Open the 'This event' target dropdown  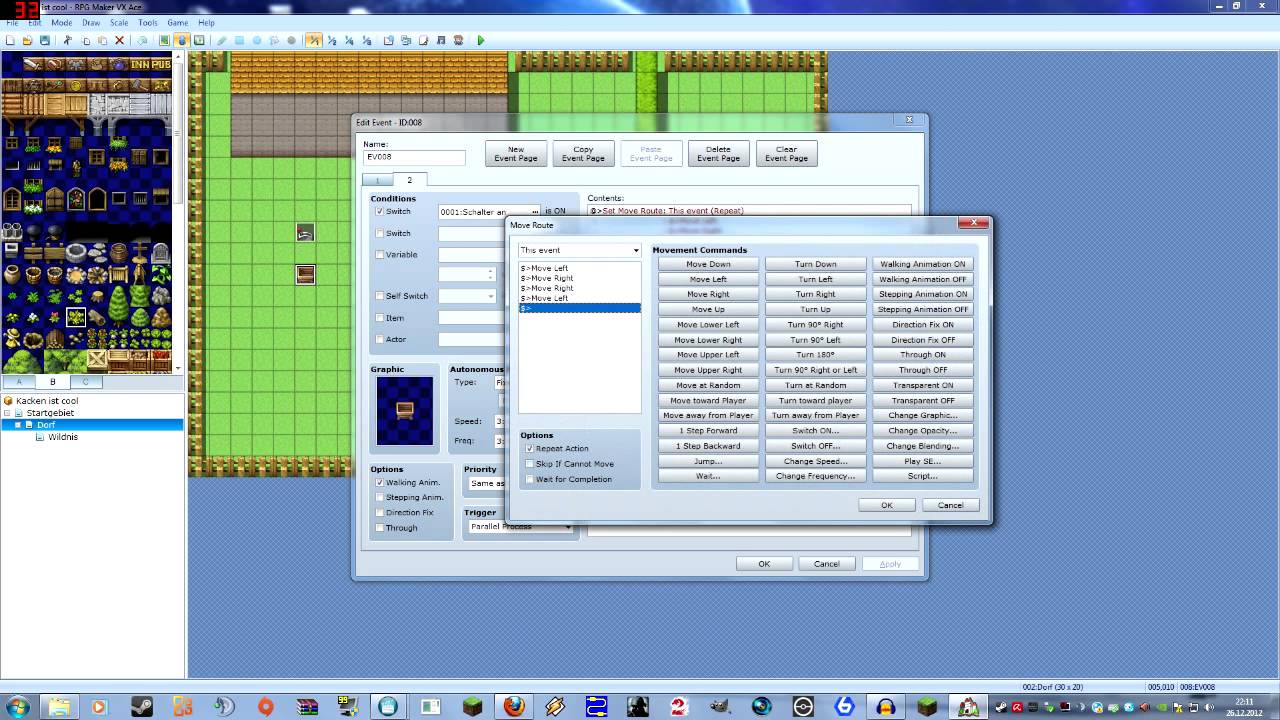579,250
